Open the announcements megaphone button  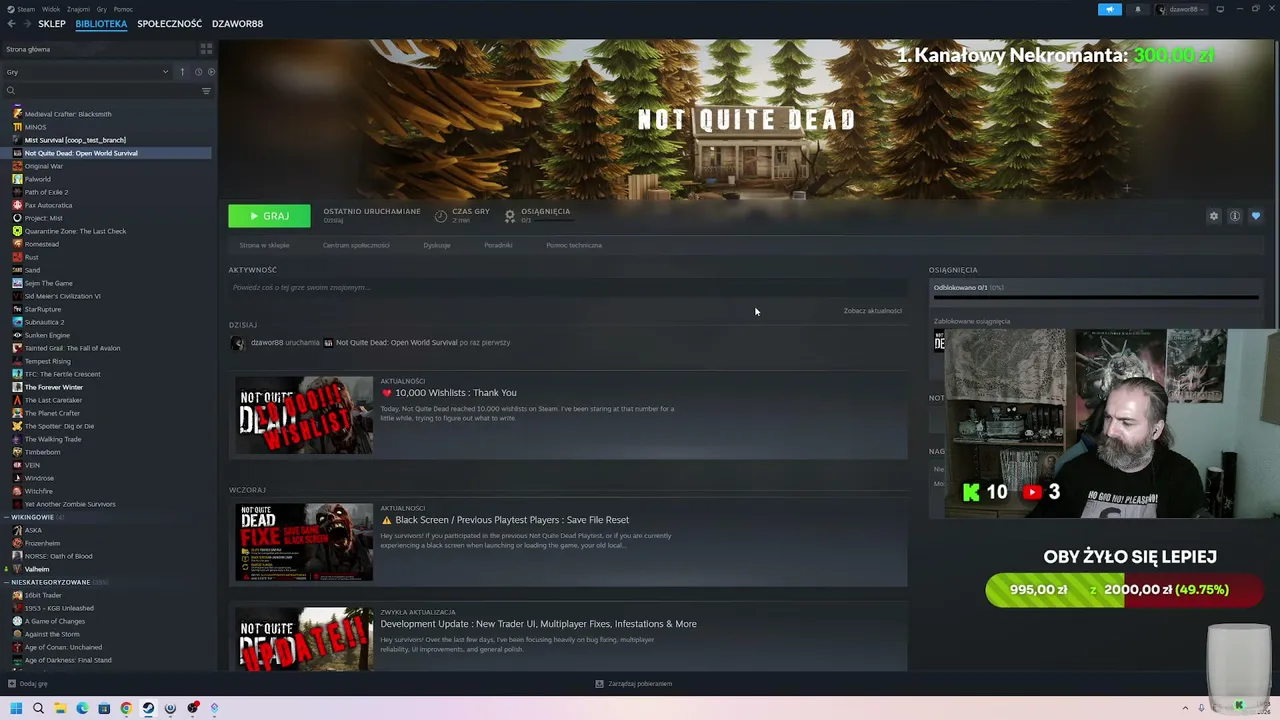coord(1110,9)
